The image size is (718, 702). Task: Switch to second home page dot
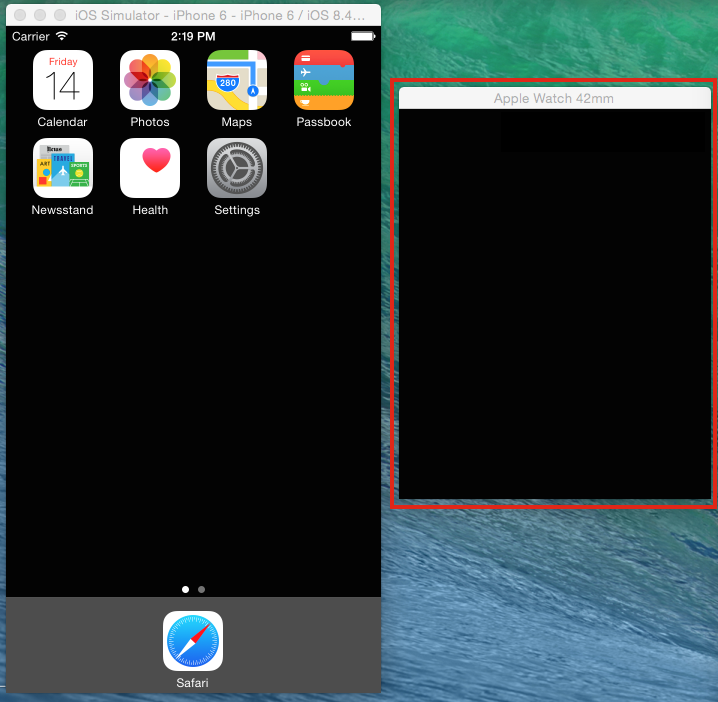click(x=201, y=589)
